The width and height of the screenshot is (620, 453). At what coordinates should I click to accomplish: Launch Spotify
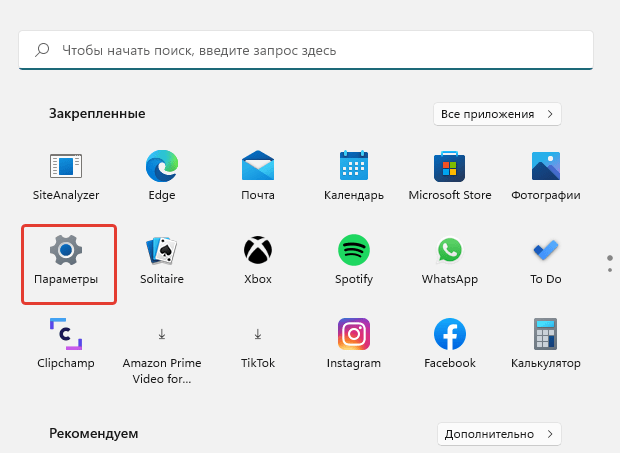[354, 260]
